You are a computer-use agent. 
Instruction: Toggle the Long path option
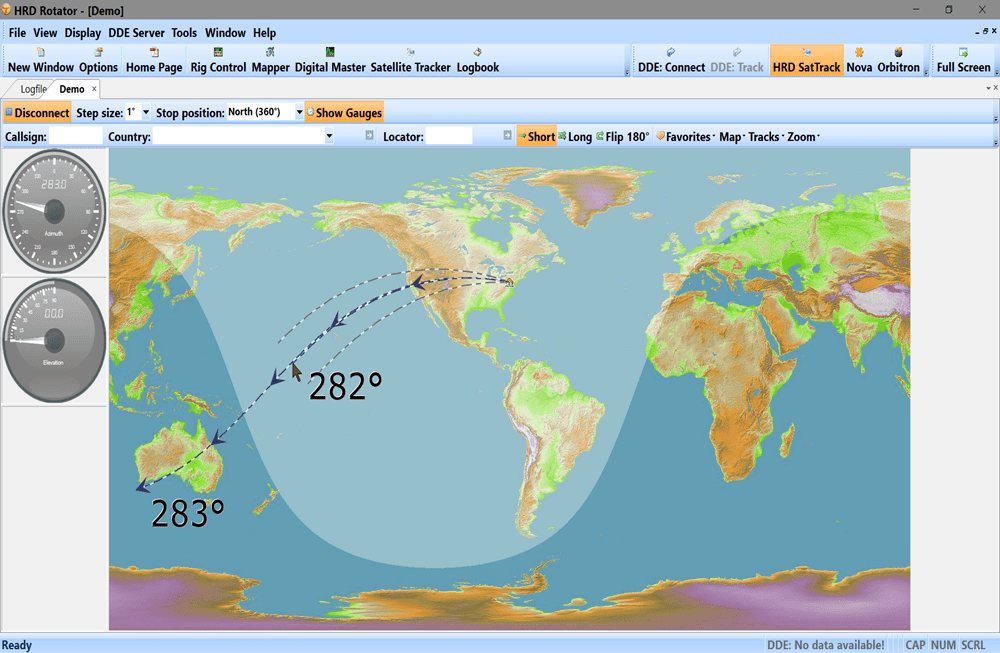click(x=575, y=136)
